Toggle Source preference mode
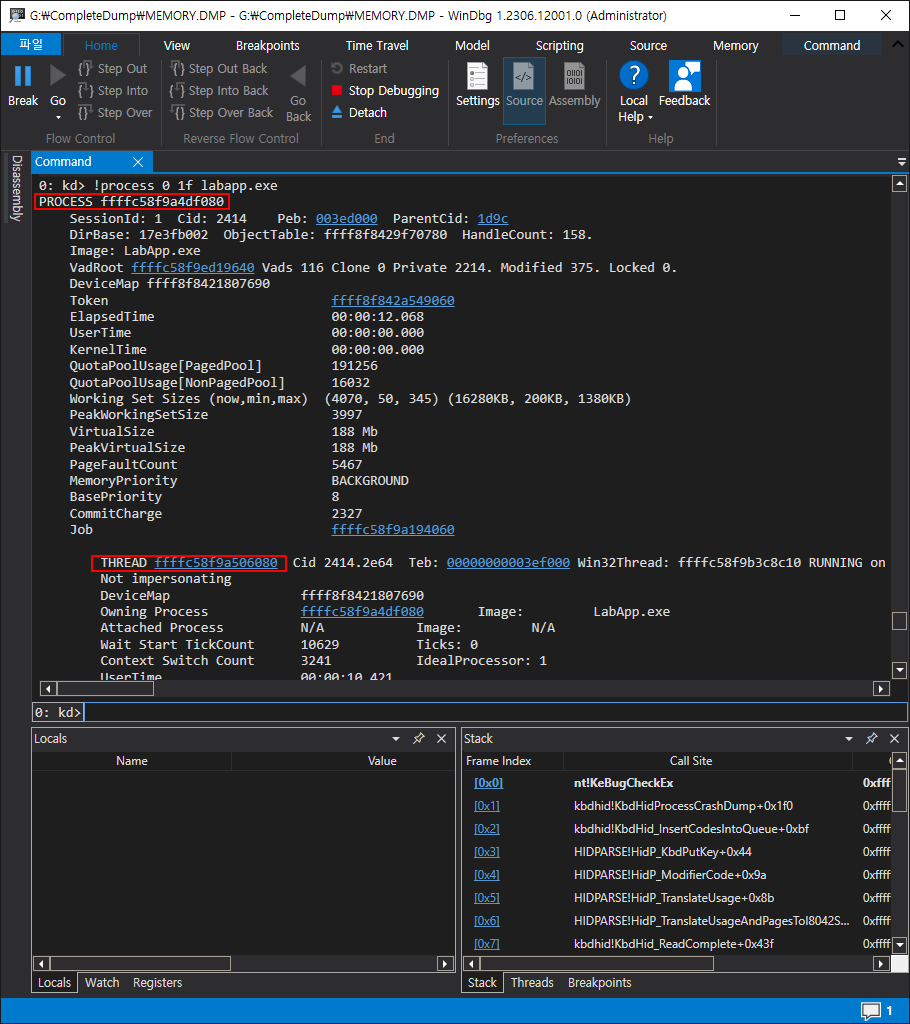The image size is (910, 1024). coord(524,90)
